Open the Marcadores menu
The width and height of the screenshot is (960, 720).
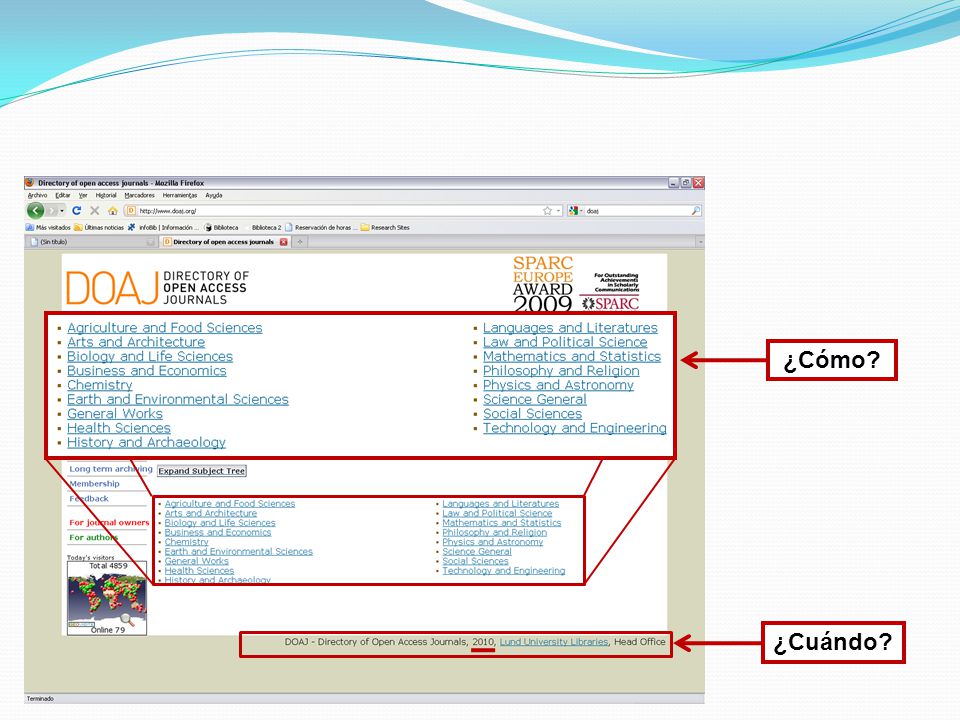pyautogui.click(x=139, y=195)
